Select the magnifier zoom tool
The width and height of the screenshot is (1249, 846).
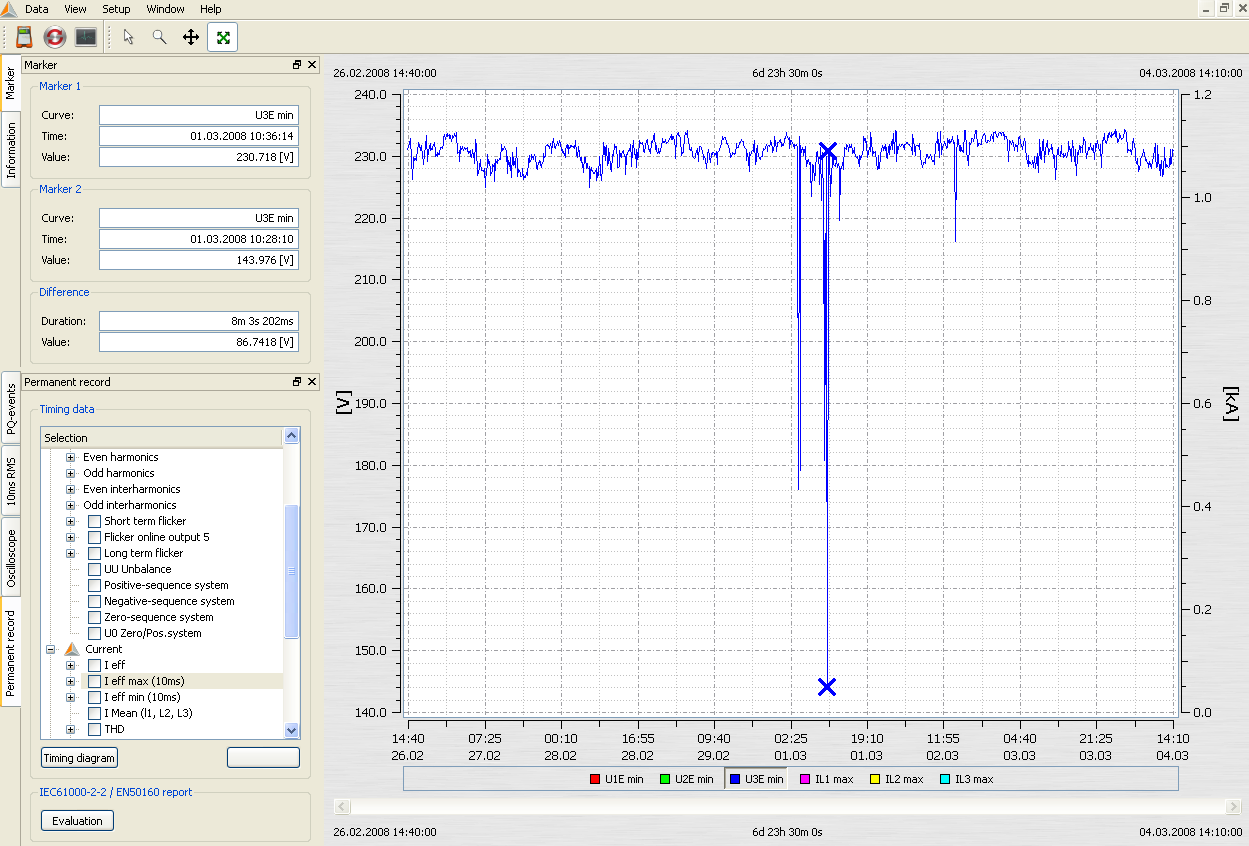pos(159,37)
